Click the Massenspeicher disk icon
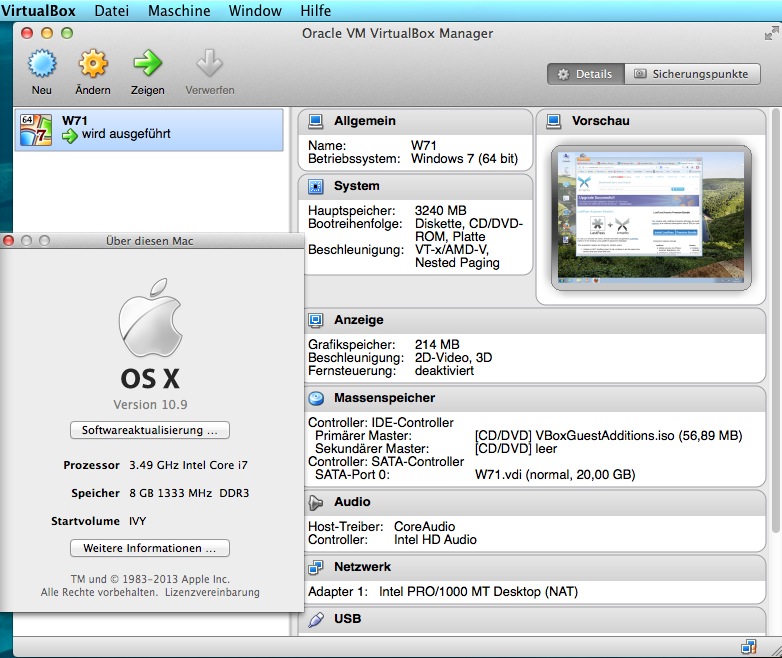 pos(315,398)
